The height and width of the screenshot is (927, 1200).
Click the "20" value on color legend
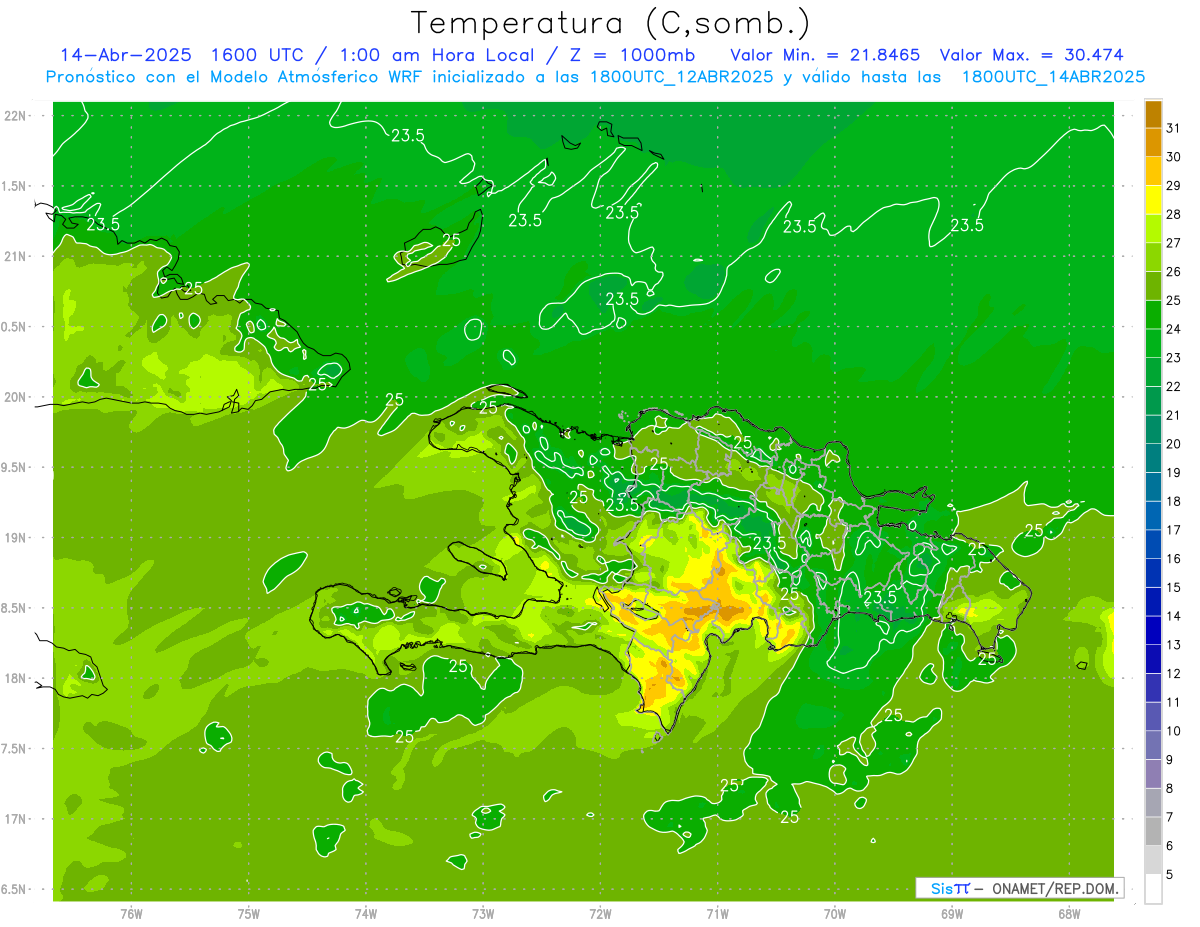pyautogui.click(x=1174, y=444)
